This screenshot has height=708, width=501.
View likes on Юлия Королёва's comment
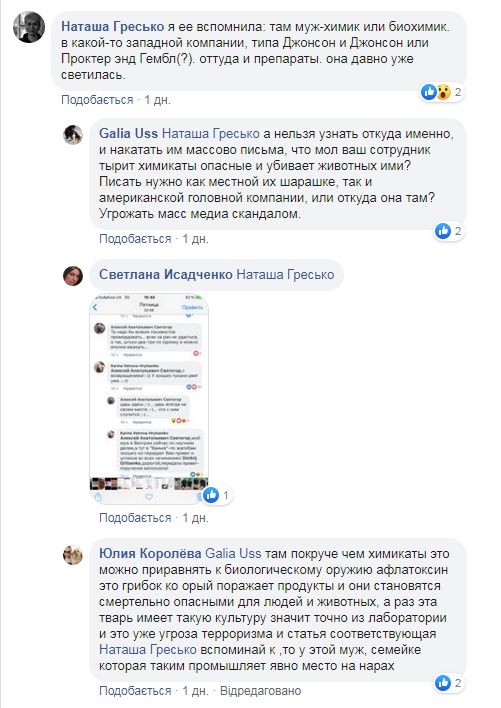tap(449, 683)
